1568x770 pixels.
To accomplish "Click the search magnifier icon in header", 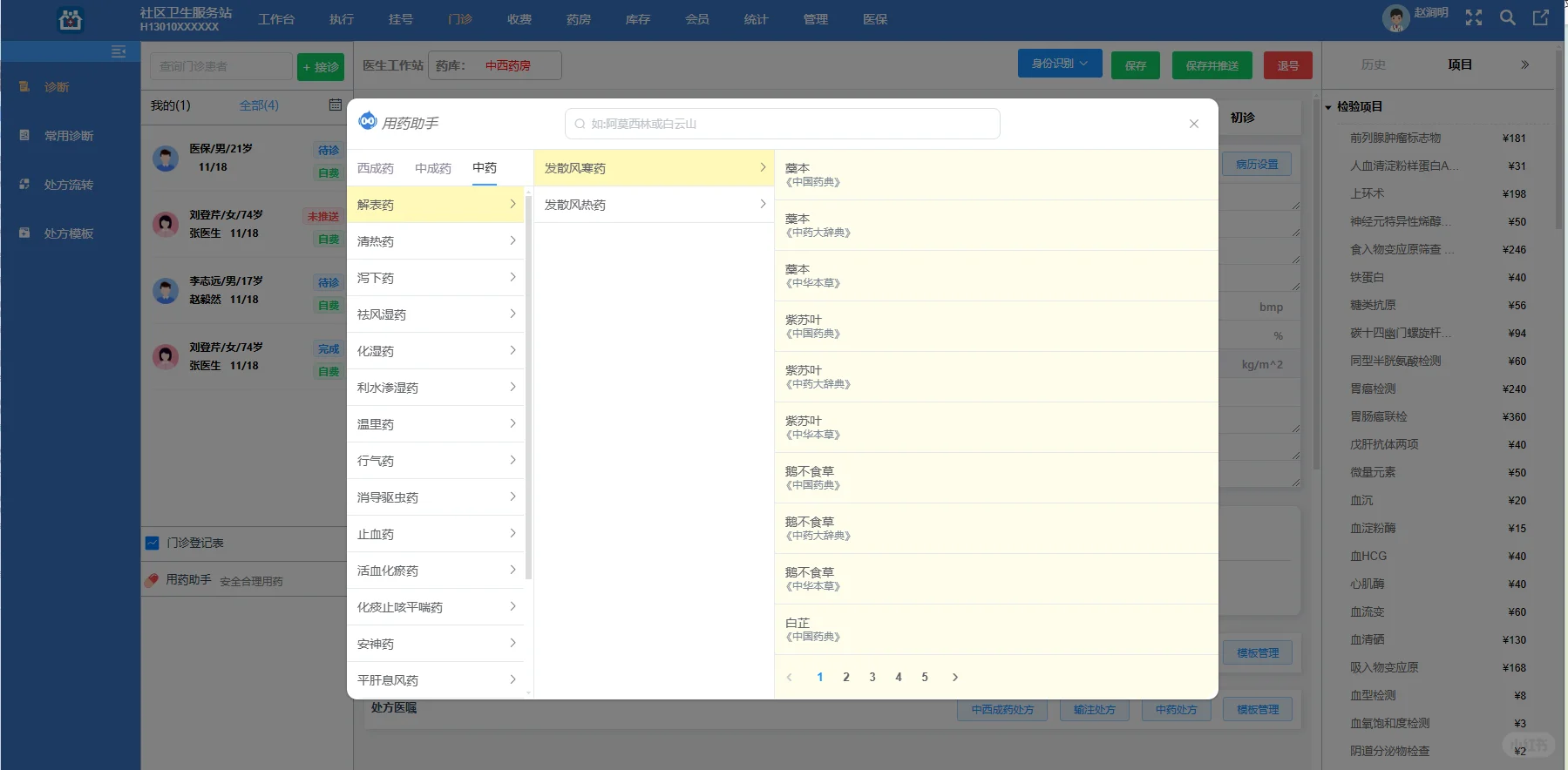I will [x=1507, y=17].
